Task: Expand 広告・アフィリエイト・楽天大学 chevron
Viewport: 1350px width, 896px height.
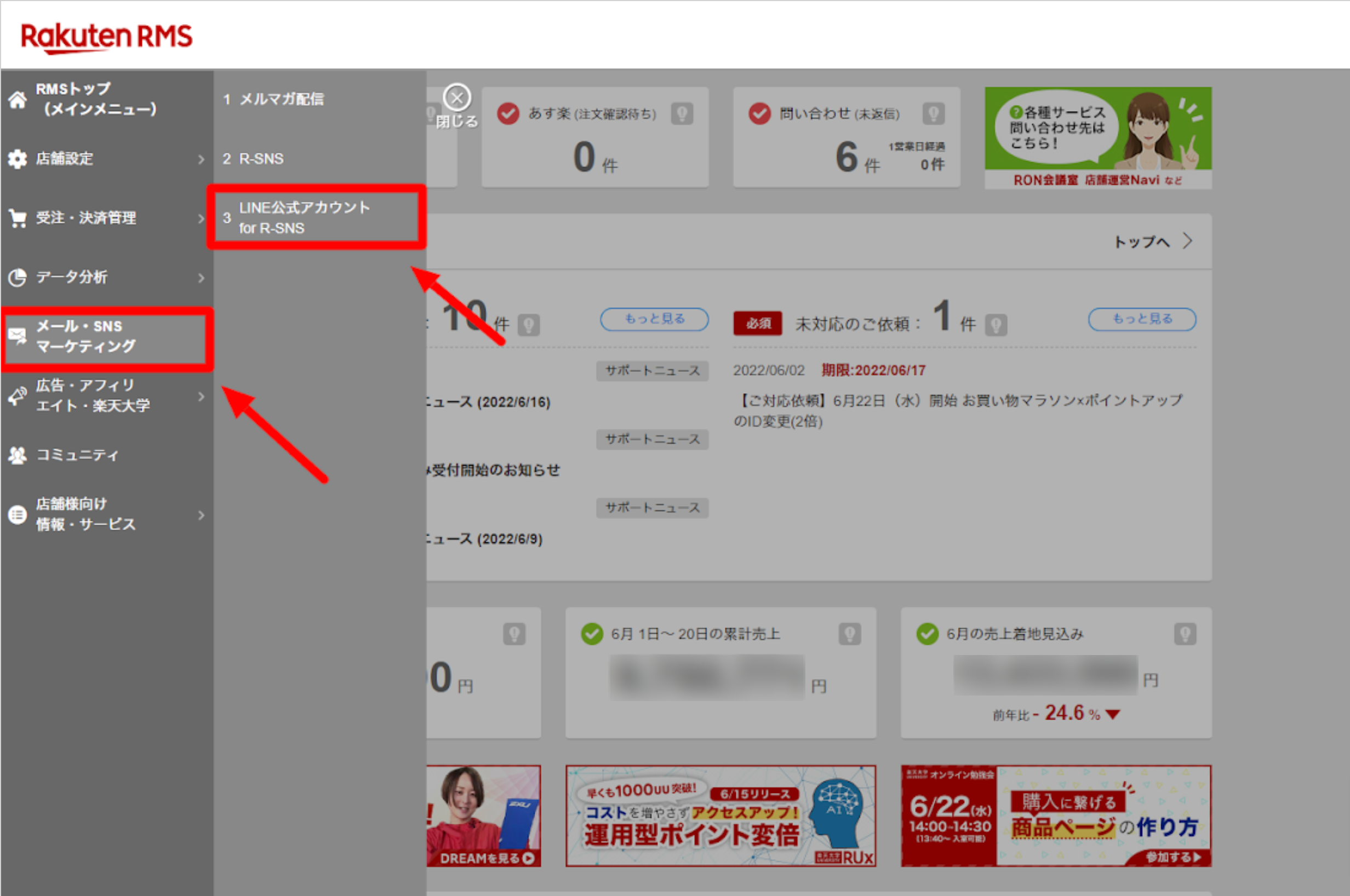Action: click(201, 396)
